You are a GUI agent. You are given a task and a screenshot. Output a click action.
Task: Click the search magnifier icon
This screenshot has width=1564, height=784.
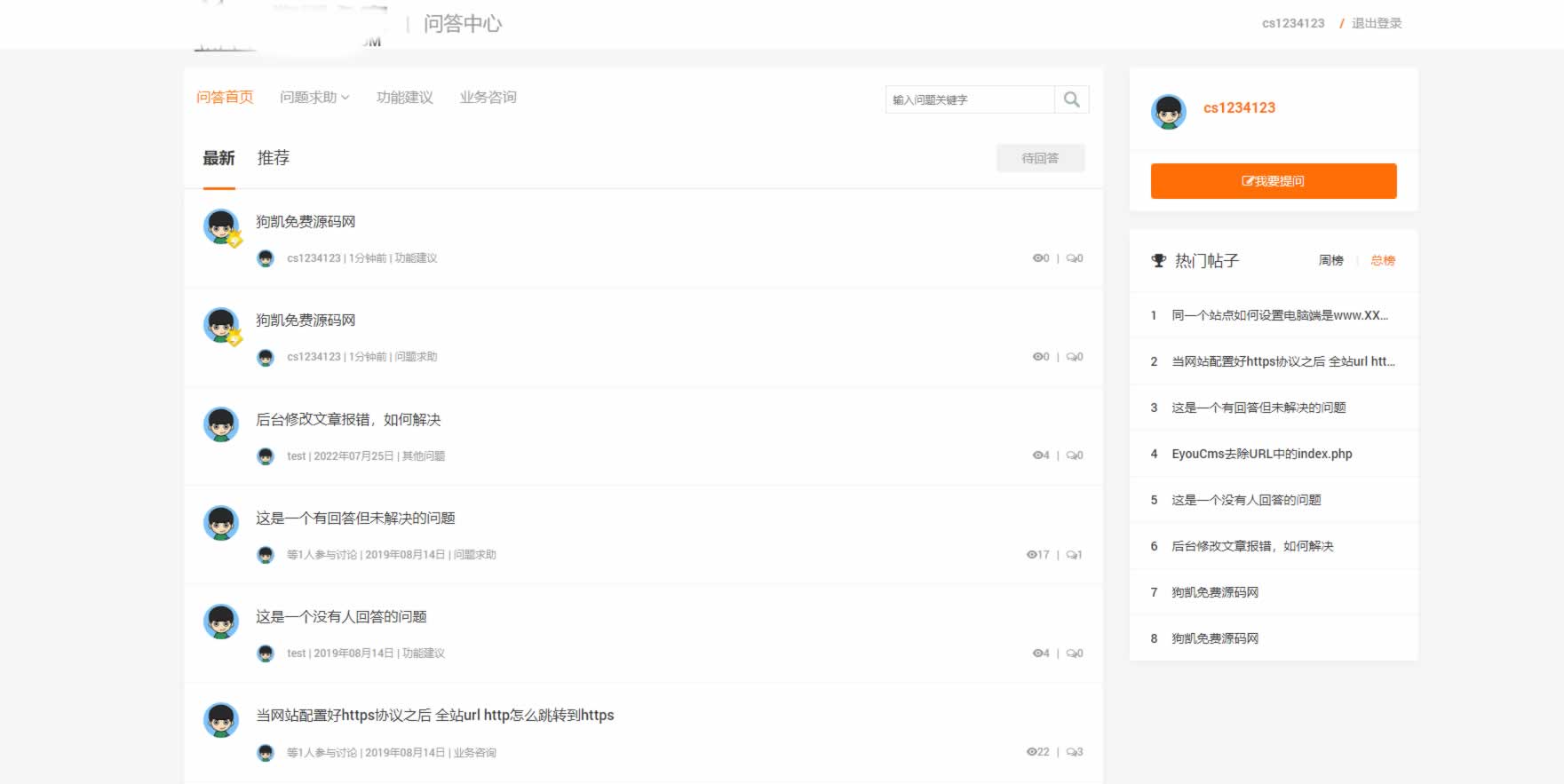[x=1071, y=99]
